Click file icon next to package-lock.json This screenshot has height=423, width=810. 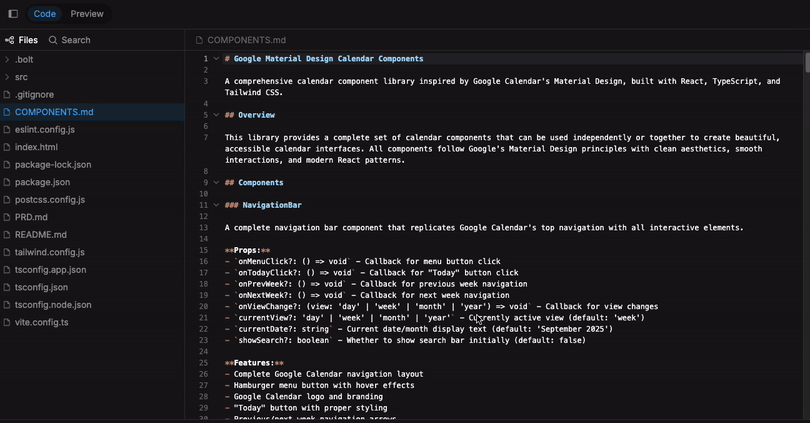coord(7,165)
